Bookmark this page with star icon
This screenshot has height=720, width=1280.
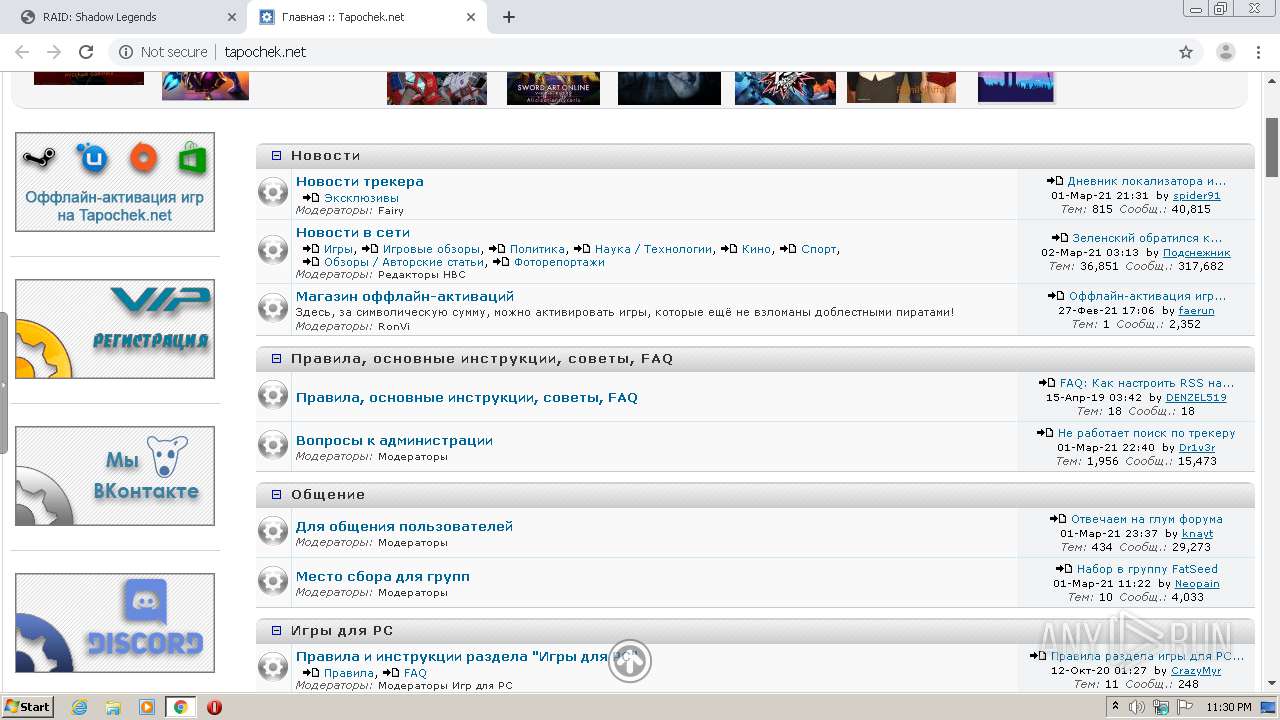click(x=1186, y=52)
